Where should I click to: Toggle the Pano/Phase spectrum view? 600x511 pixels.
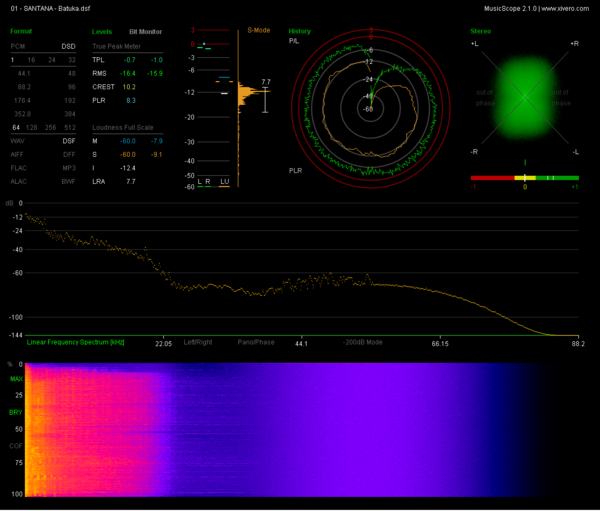256,342
